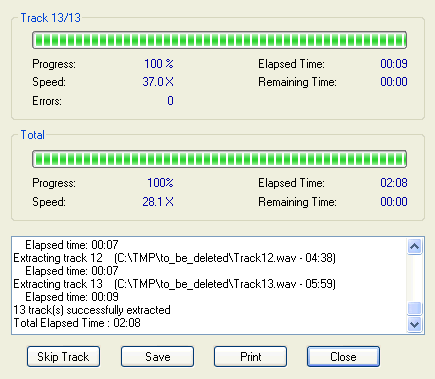
Task: Print the extraction log
Action: point(250,357)
